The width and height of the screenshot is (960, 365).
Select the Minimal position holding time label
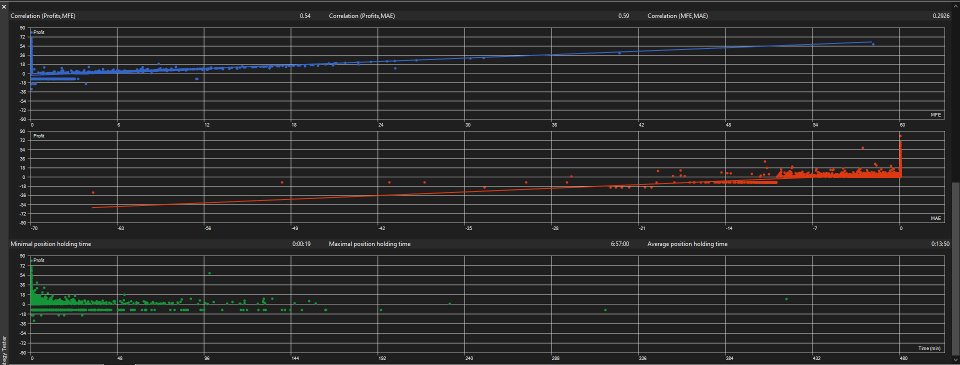click(x=51, y=244)
